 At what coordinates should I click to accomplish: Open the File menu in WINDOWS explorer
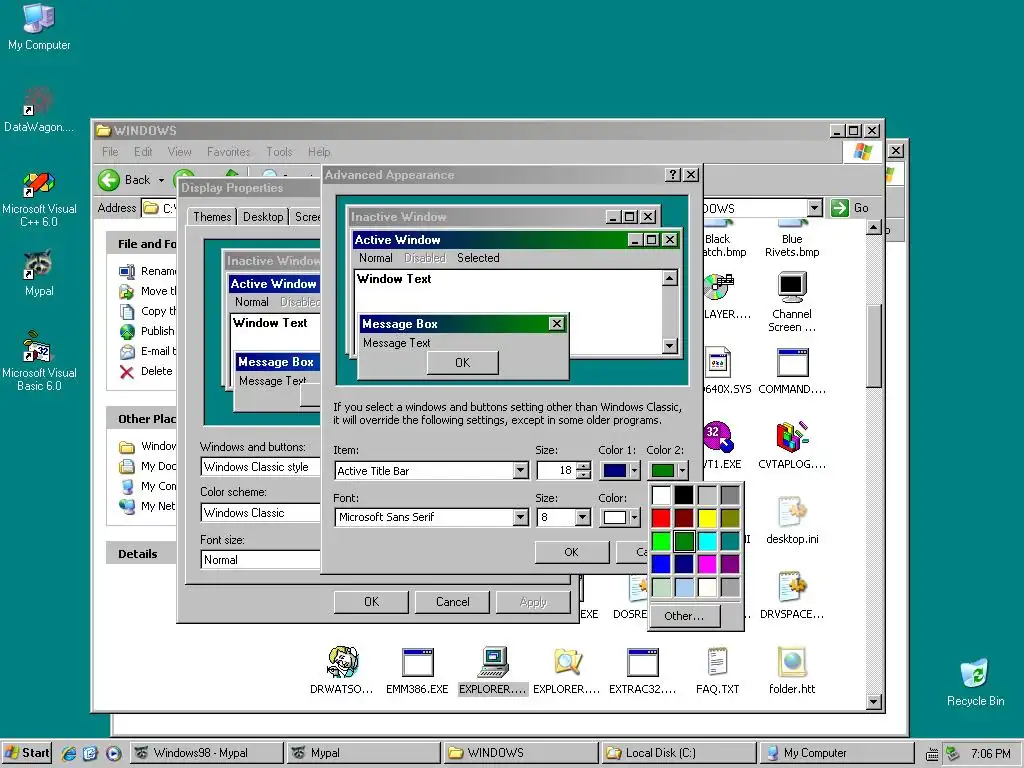coord(110,152)
